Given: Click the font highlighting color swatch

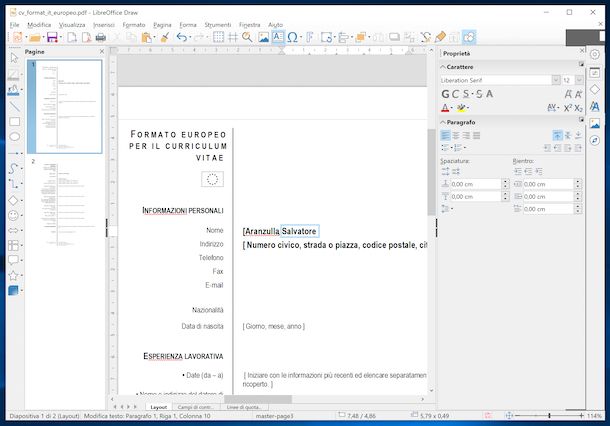Looking at the screenshot, I should pos(461,108).
